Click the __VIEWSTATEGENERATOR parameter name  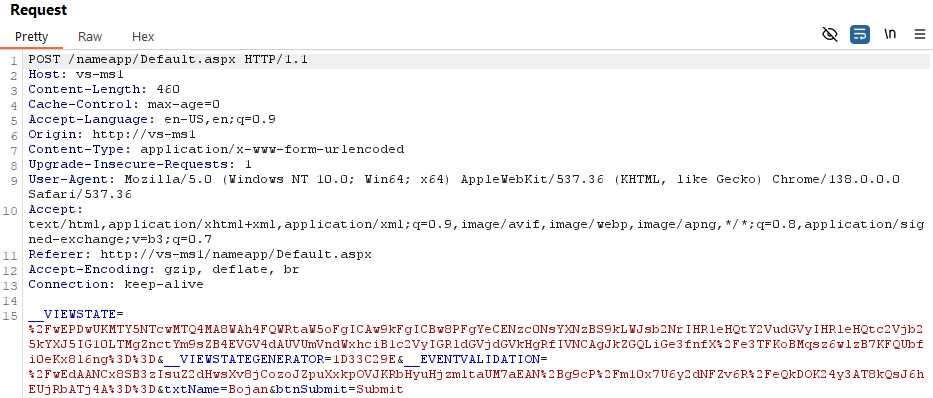(x=244, y=359)
